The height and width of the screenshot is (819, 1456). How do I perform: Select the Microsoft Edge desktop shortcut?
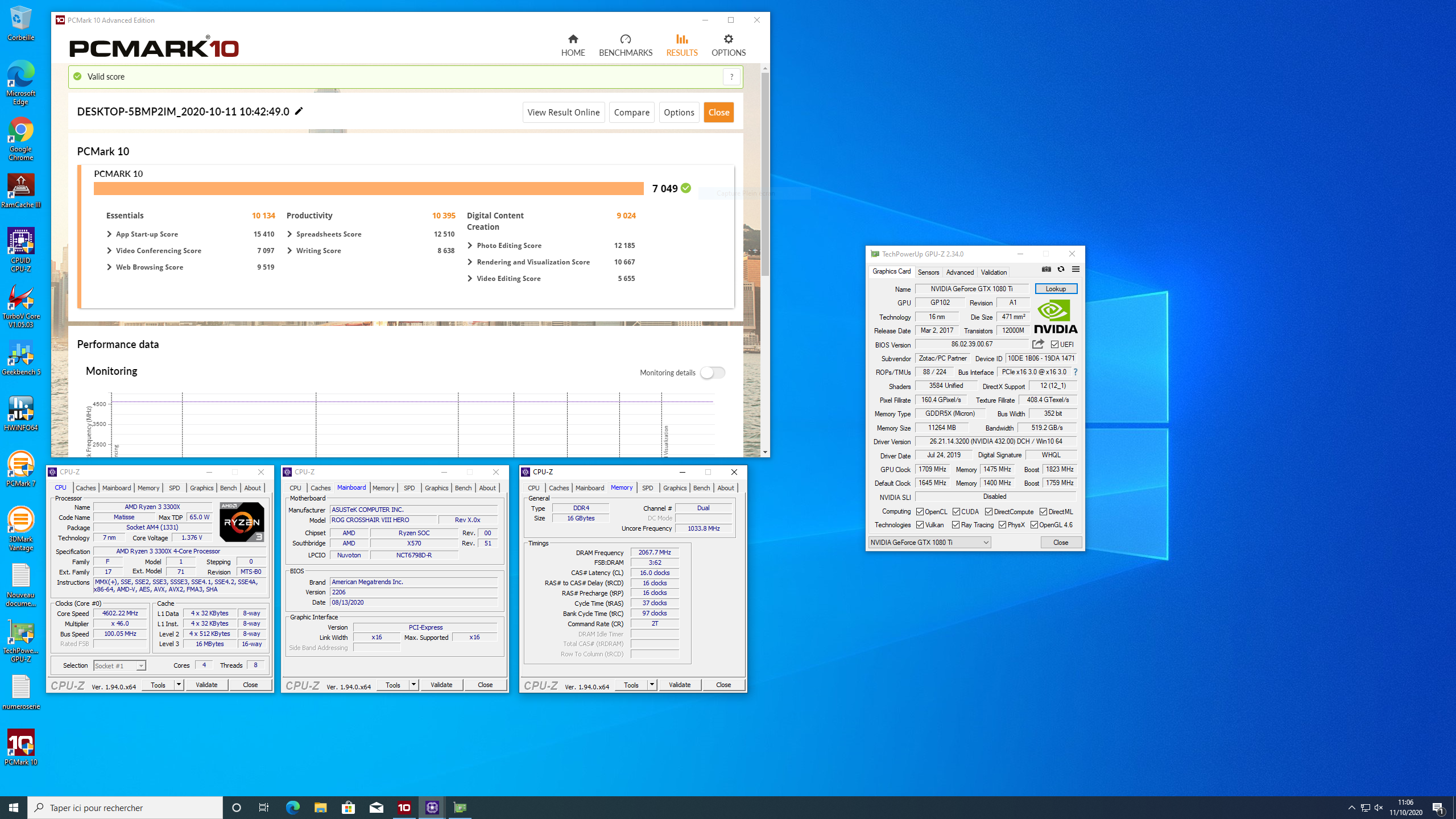tap(21, 83)
